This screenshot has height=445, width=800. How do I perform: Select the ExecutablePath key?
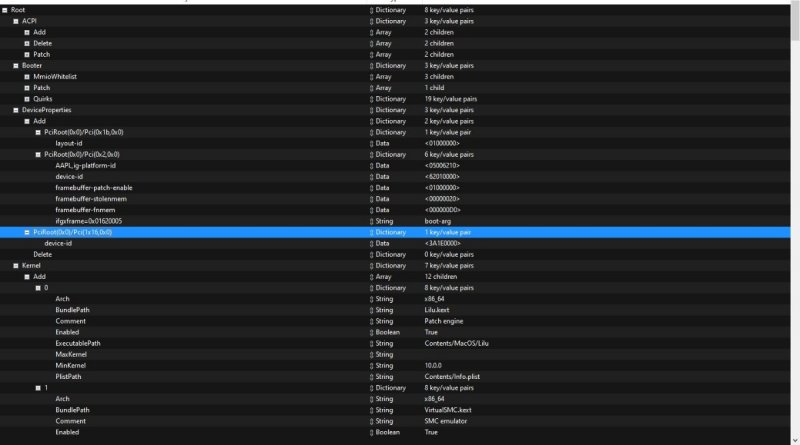78,343
